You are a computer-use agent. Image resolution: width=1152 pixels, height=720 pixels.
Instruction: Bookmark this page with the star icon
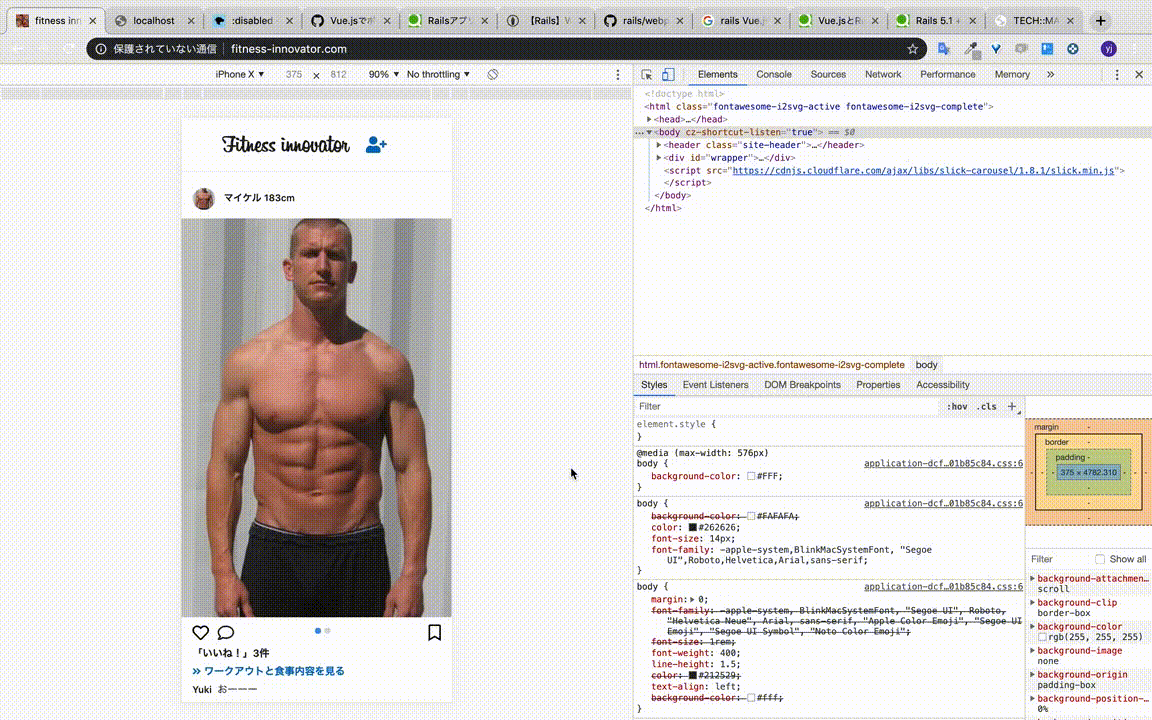(912, 49)
